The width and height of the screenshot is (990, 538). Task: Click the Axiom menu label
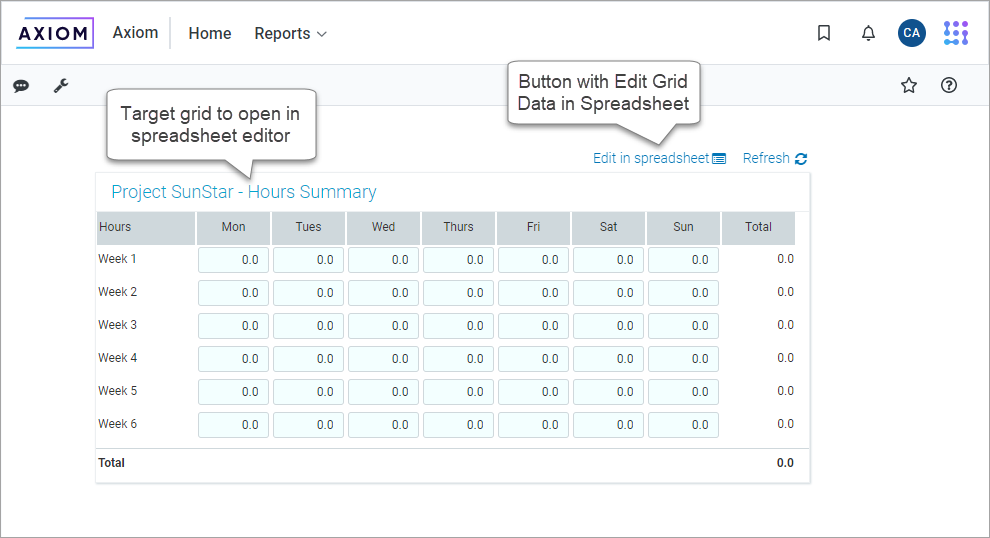pos(135,33)
